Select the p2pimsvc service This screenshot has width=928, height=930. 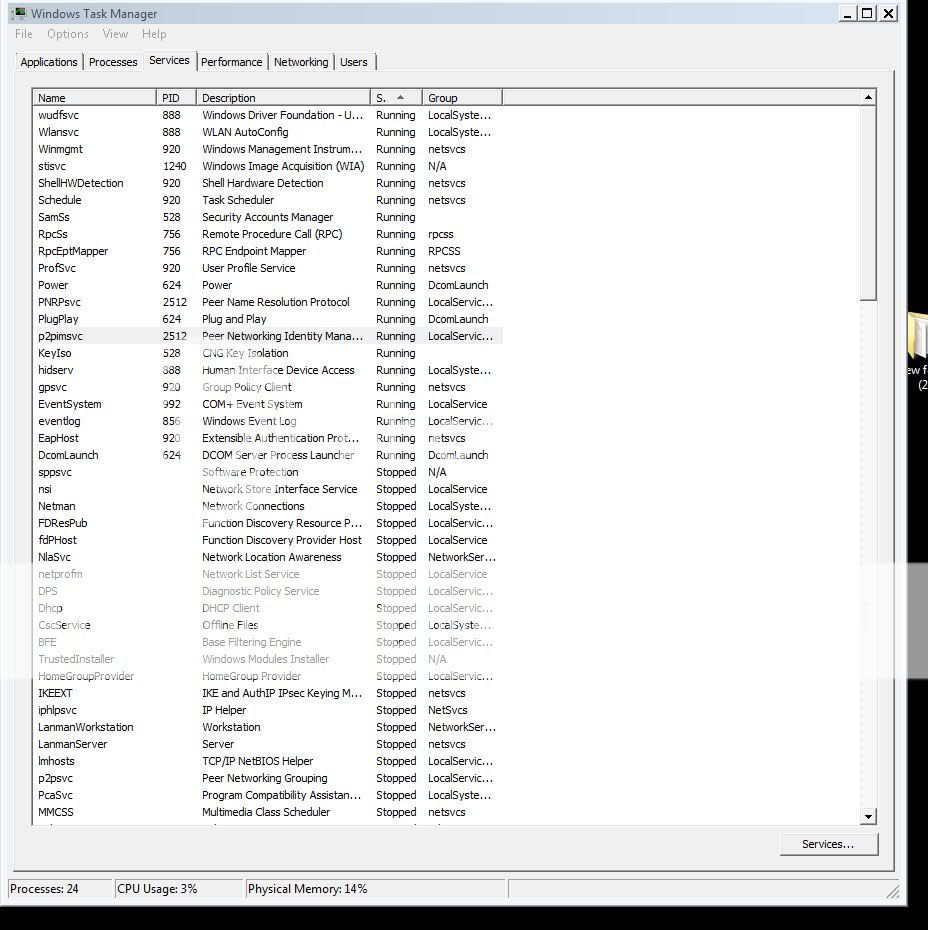coord(268,336)
